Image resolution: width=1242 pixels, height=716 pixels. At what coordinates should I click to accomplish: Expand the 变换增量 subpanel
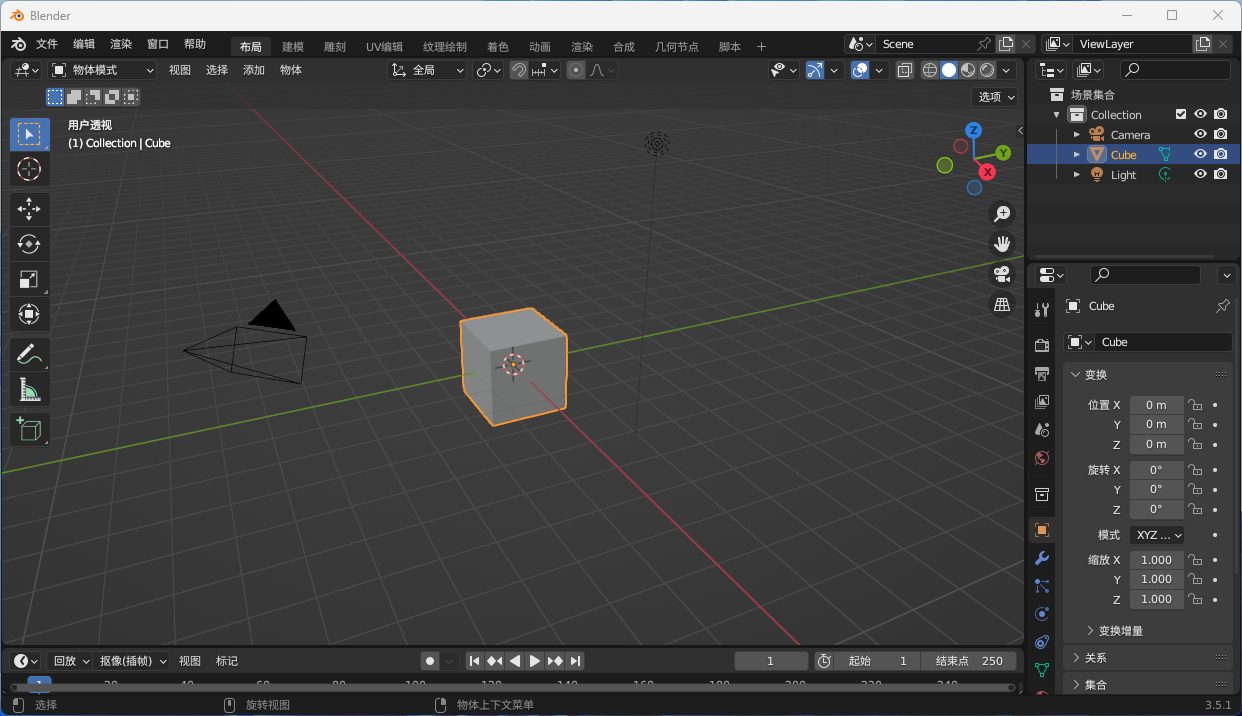(1090, 631)
